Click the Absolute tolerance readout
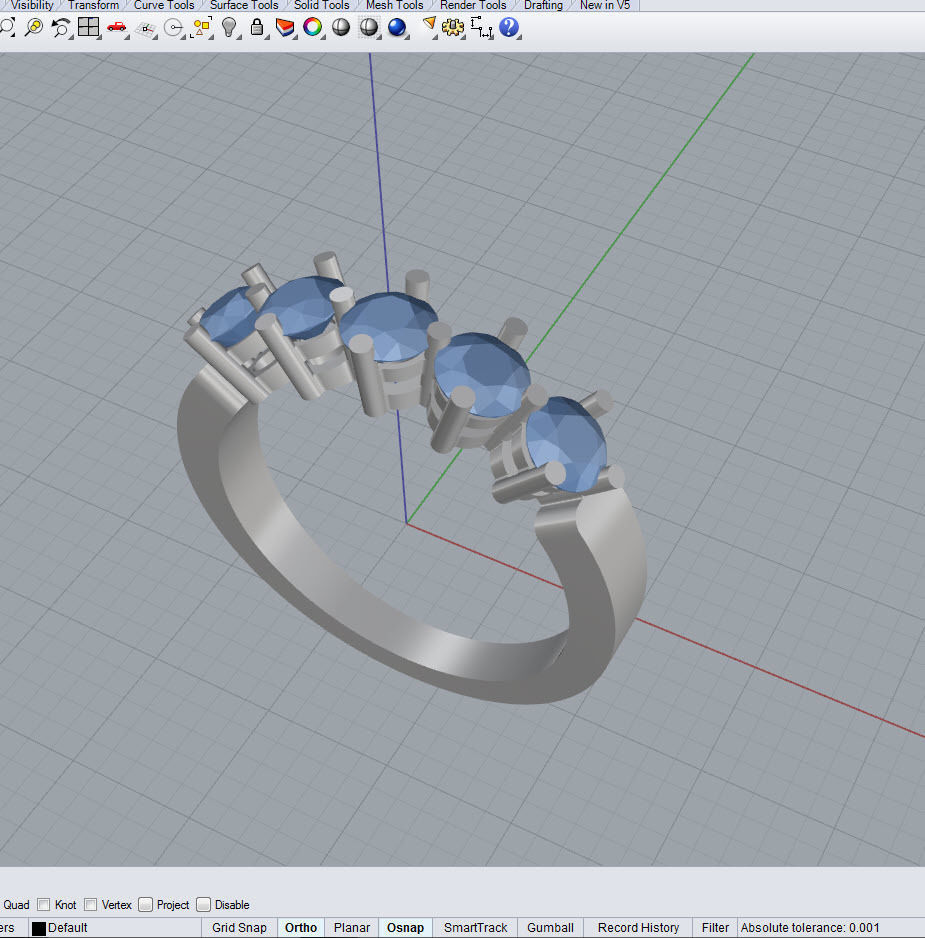 click(810, 927)
